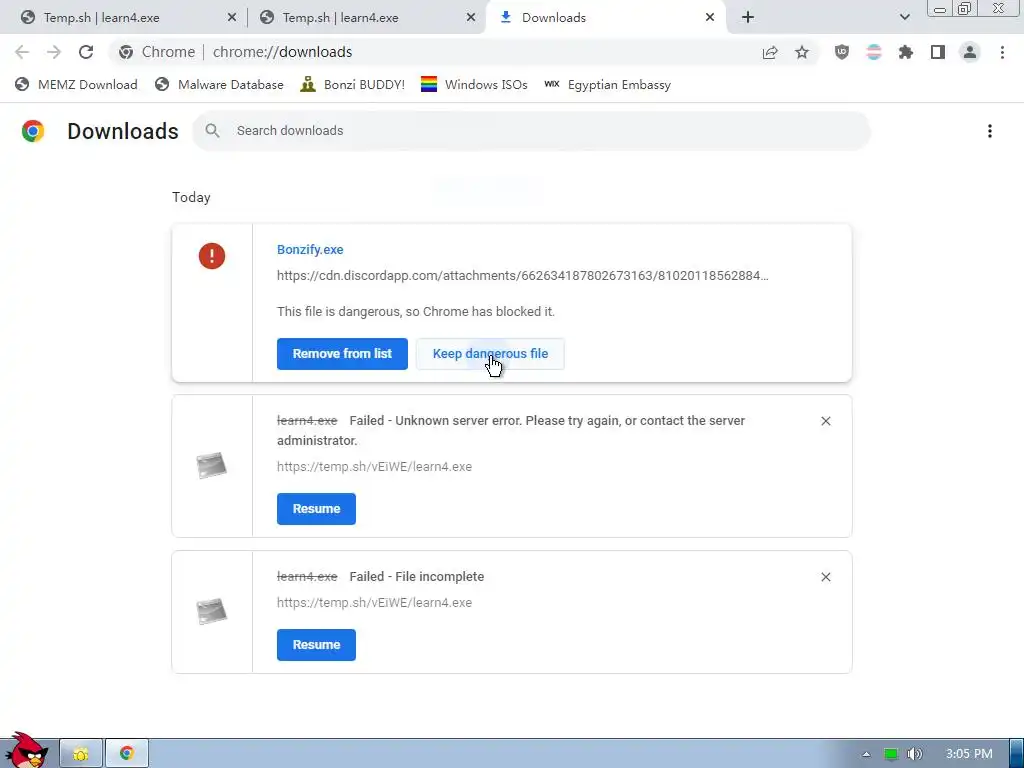Reload the downloads page
Viewport: 1024px width, 768px height.
(86, 52)
